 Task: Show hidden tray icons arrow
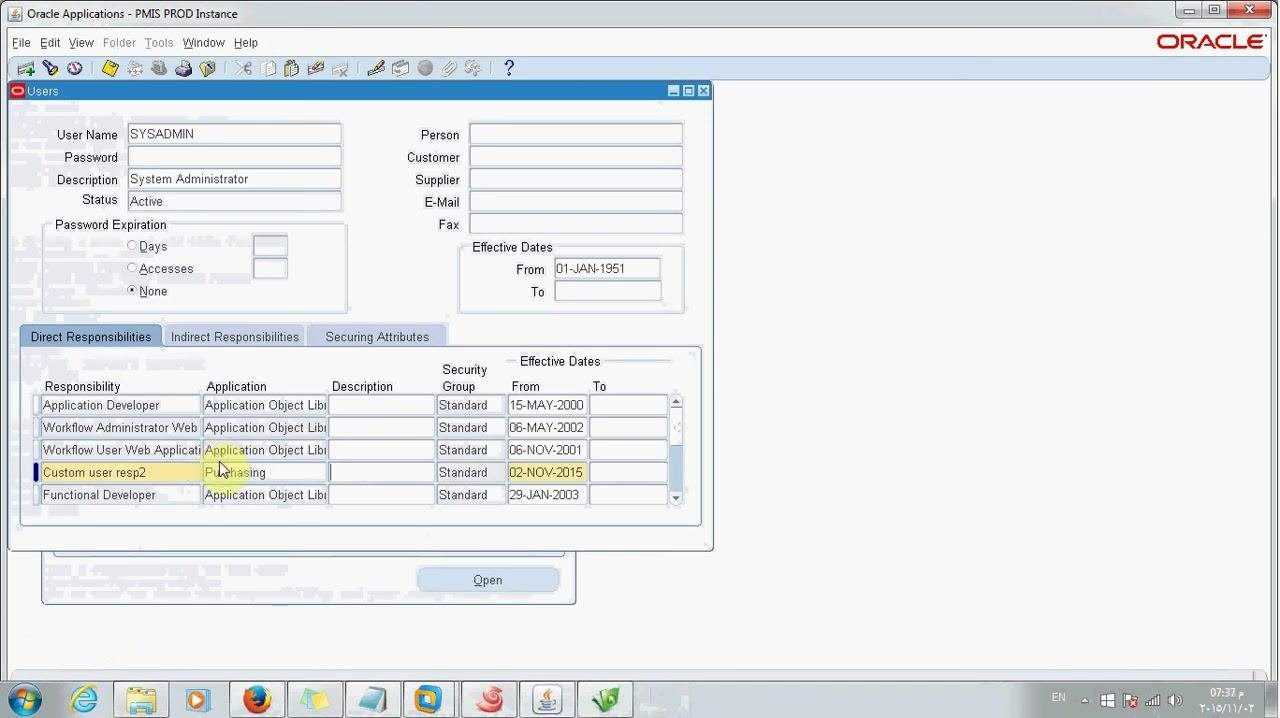pyautogui.click(x=1085, y=701)
